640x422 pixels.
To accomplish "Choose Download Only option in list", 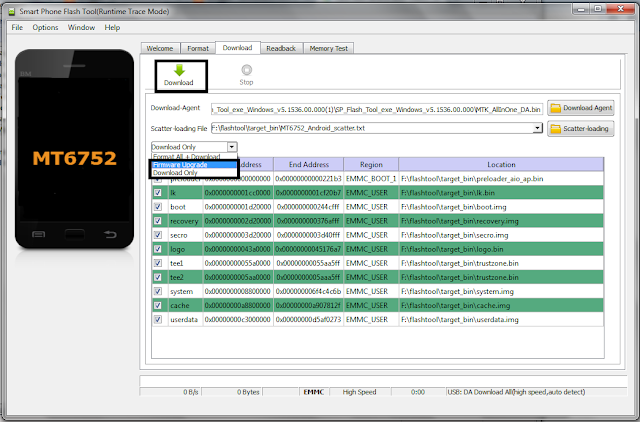I will [194, 173].
